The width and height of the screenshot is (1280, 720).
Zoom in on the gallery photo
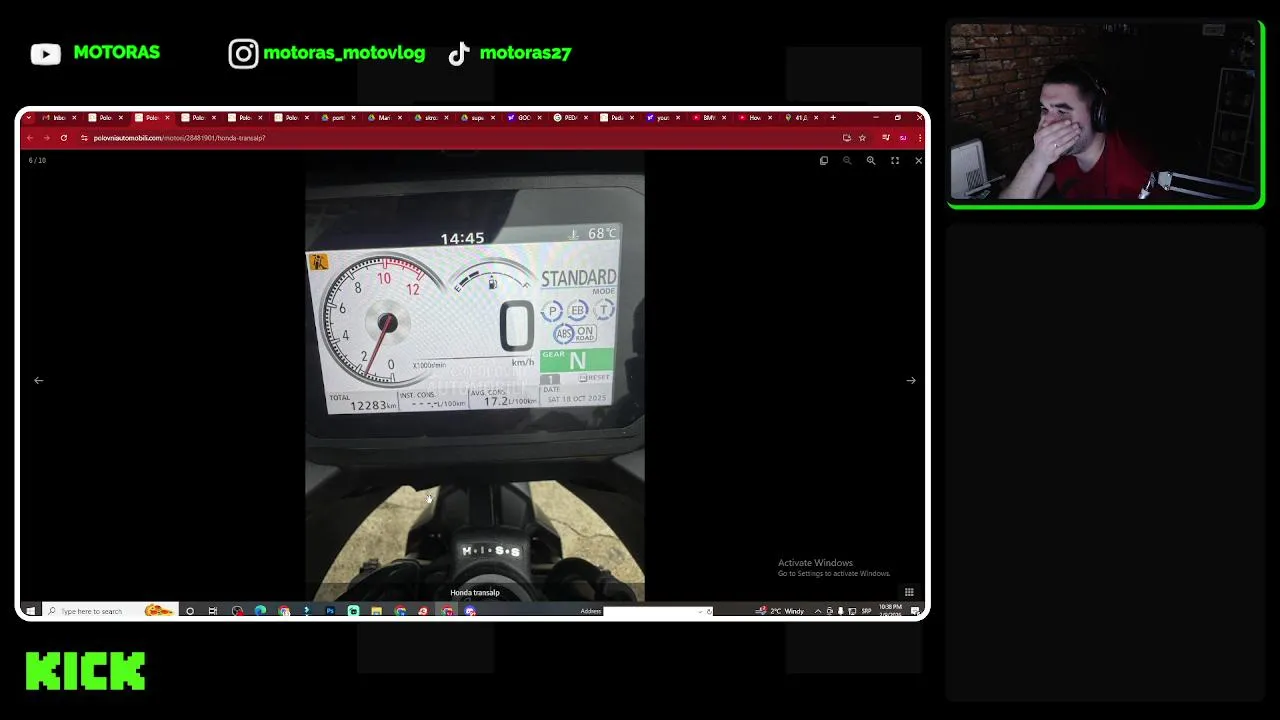(x=870, y=161)
